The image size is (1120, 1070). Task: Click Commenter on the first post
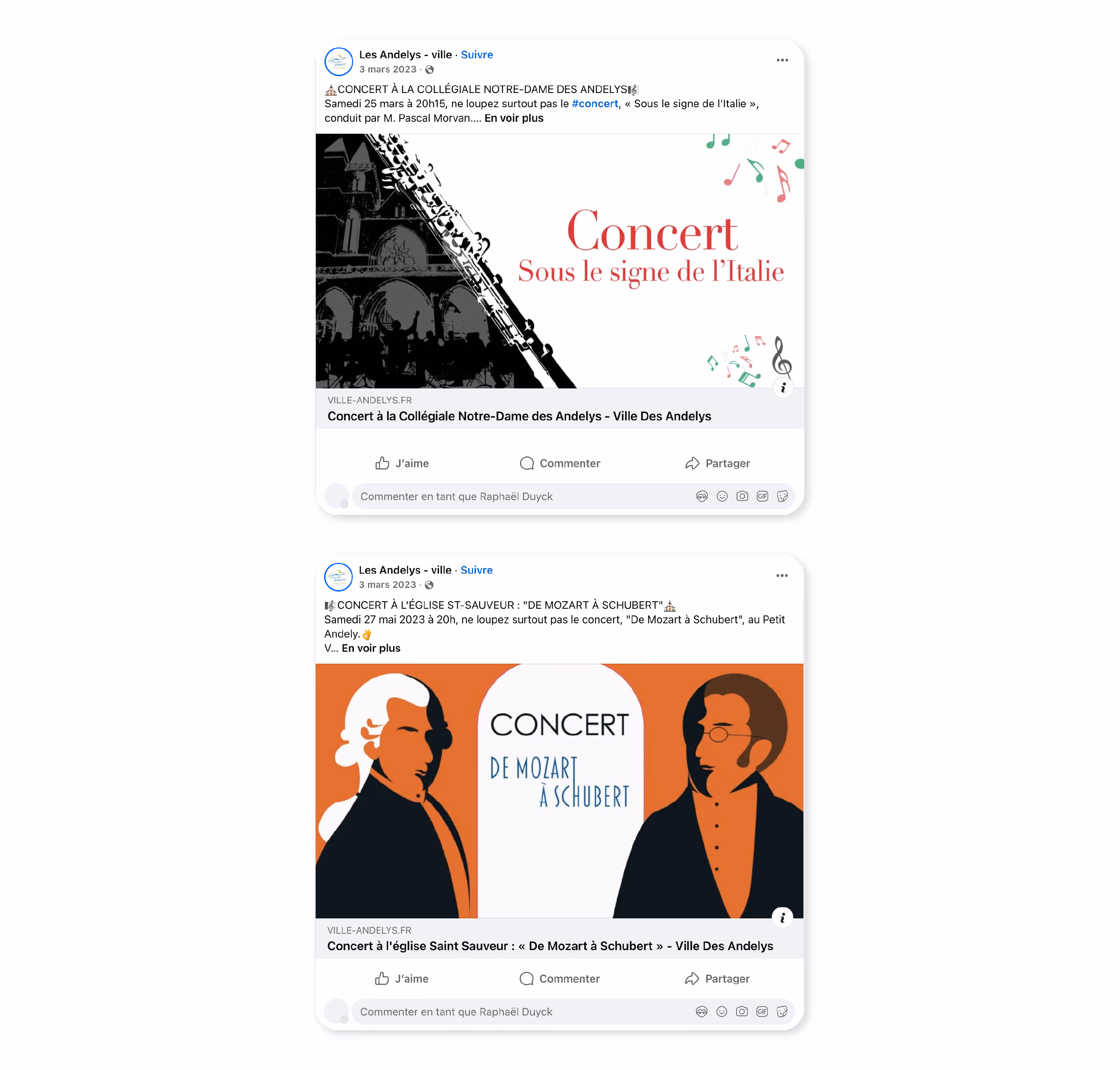[x=559, y=463]
